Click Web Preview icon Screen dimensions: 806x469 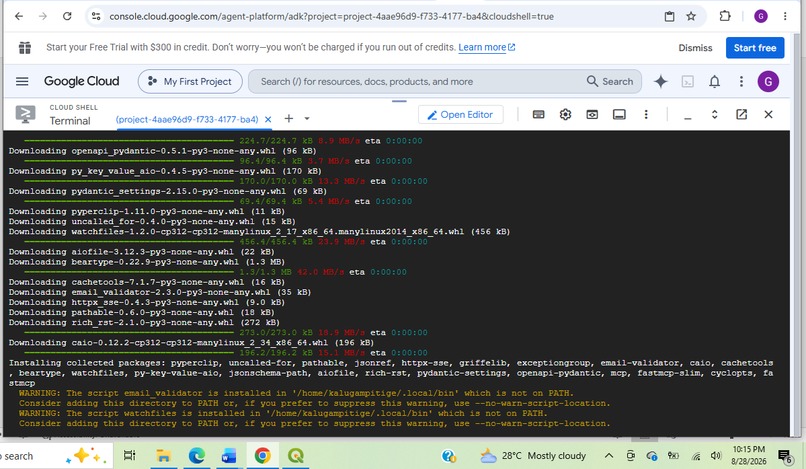(592, 114)
